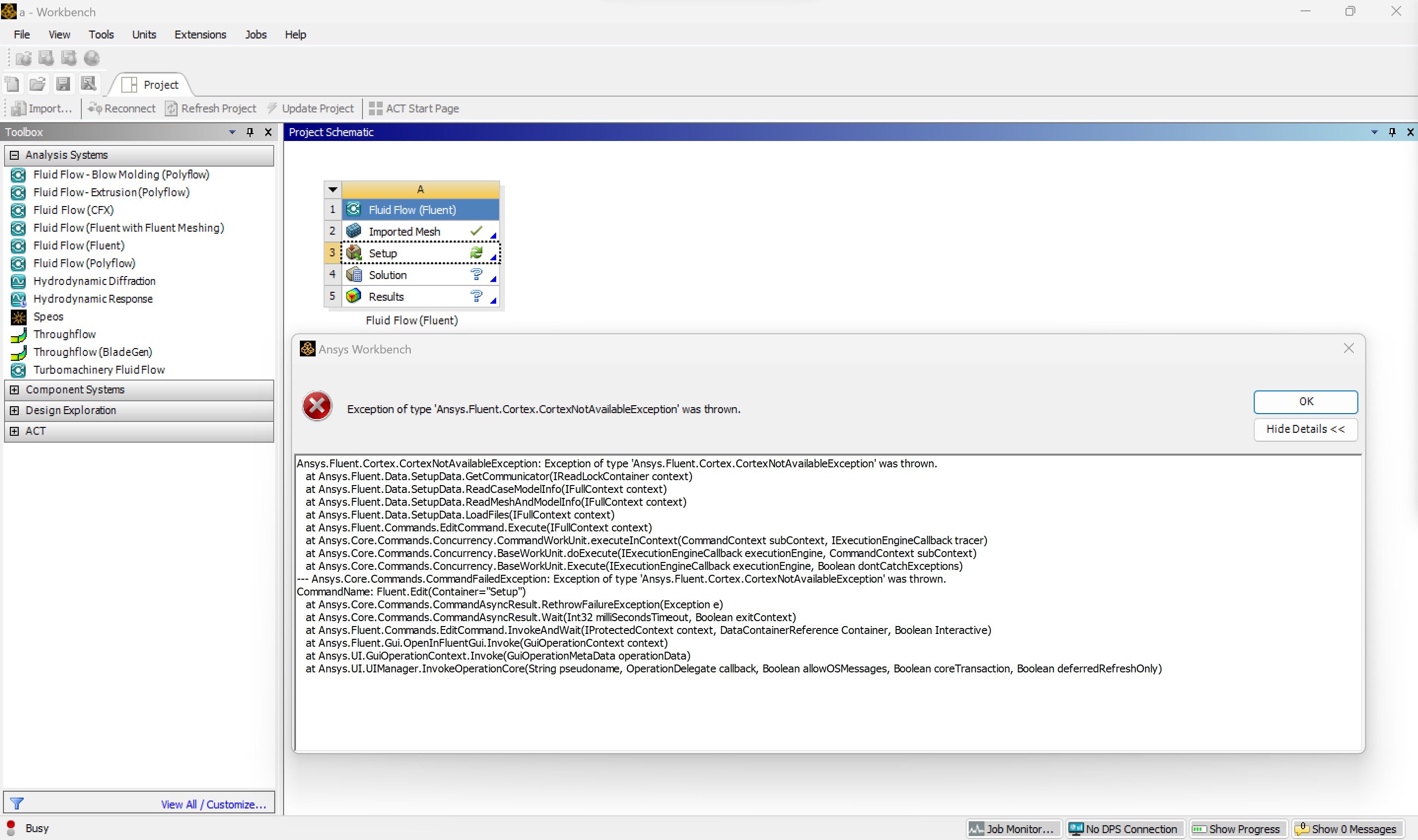Screen dimensions: 1418x840
Task: Open Project Schematic panel dropdown arrow
Action: tap(1374, 132)
